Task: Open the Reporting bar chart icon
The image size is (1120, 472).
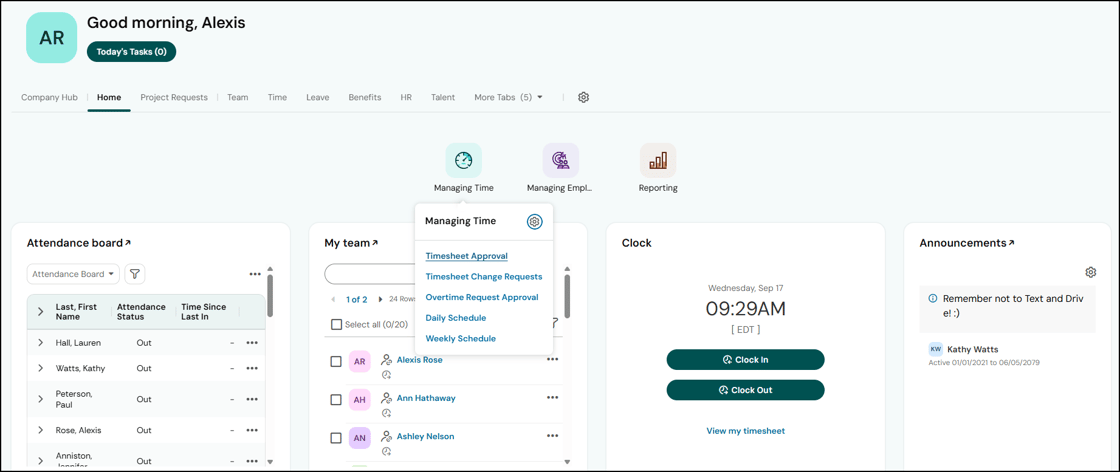Action: [657, 161]
